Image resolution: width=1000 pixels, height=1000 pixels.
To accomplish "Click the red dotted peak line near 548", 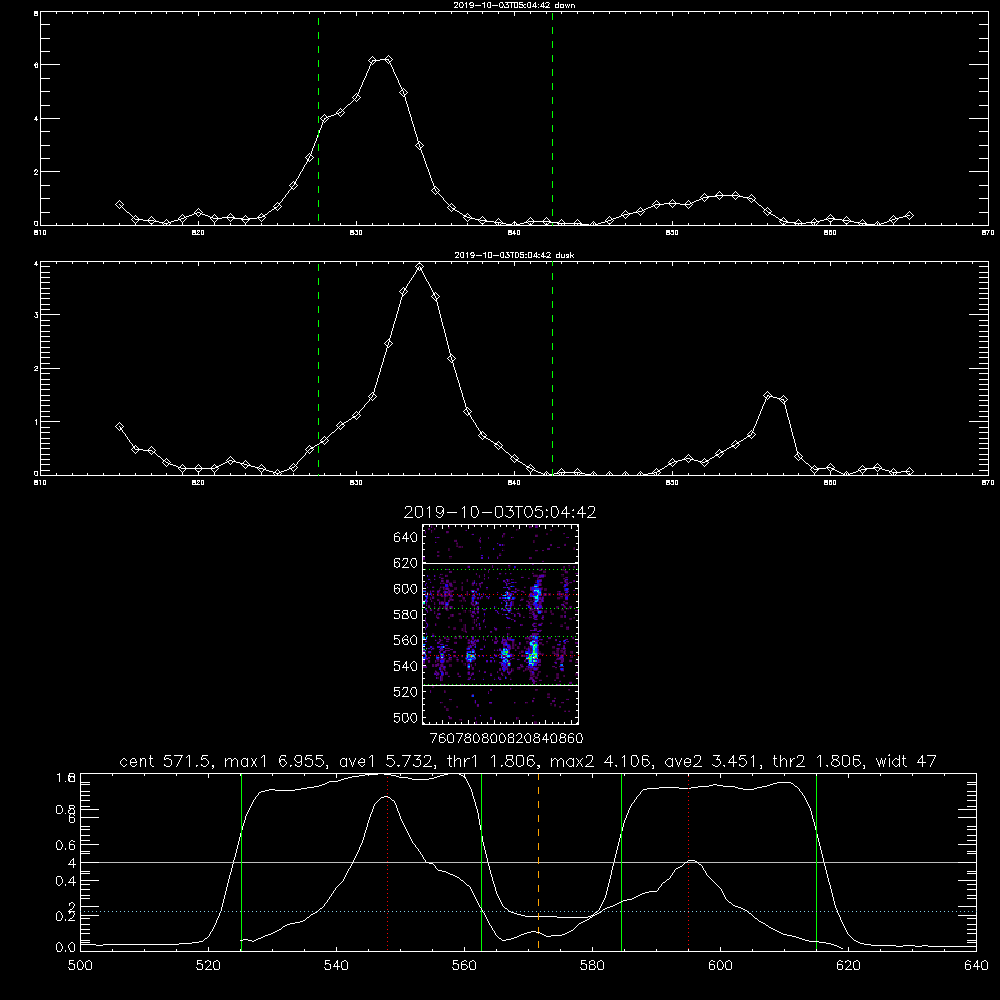I will [x=388, y=861].
